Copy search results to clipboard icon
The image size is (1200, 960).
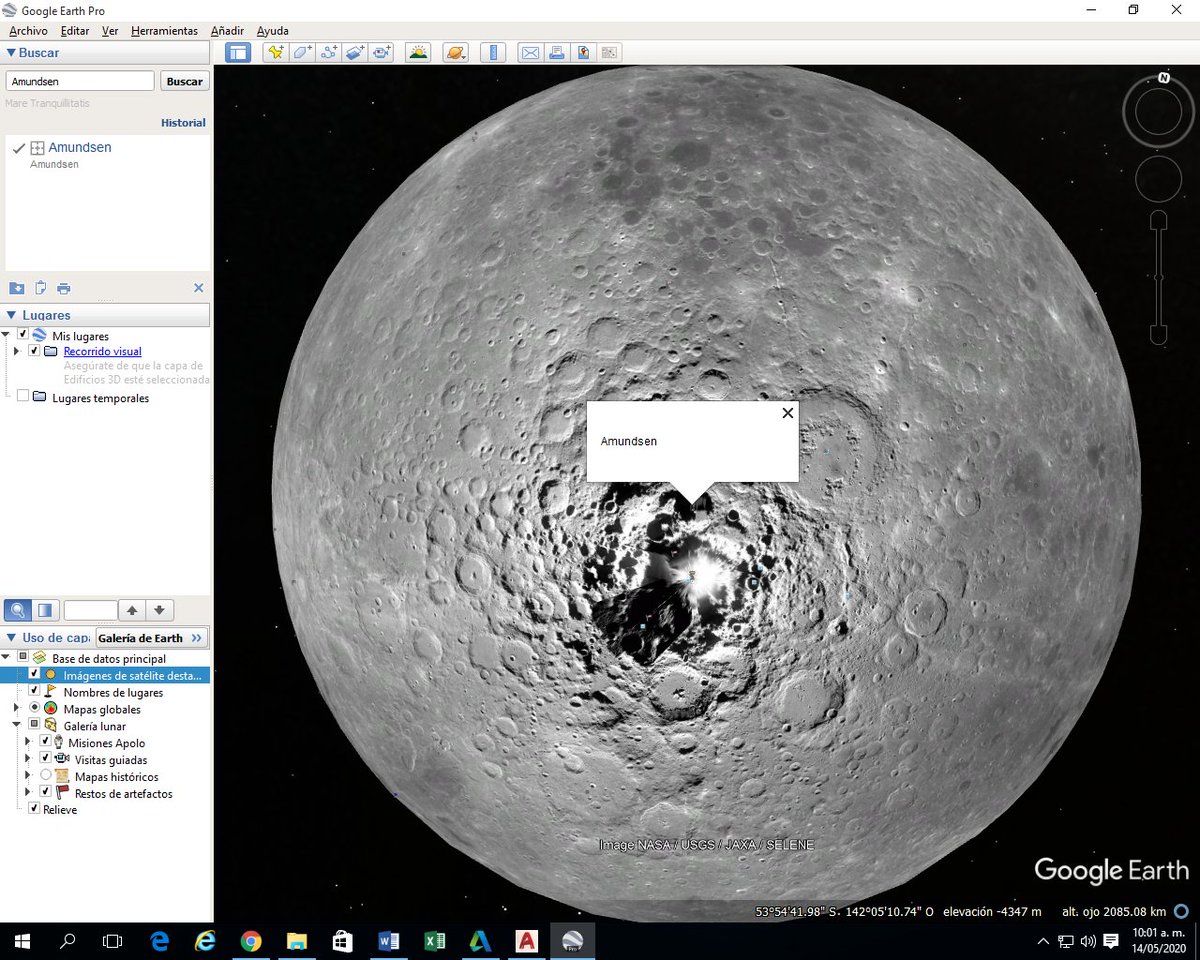[x=40, y=288]
